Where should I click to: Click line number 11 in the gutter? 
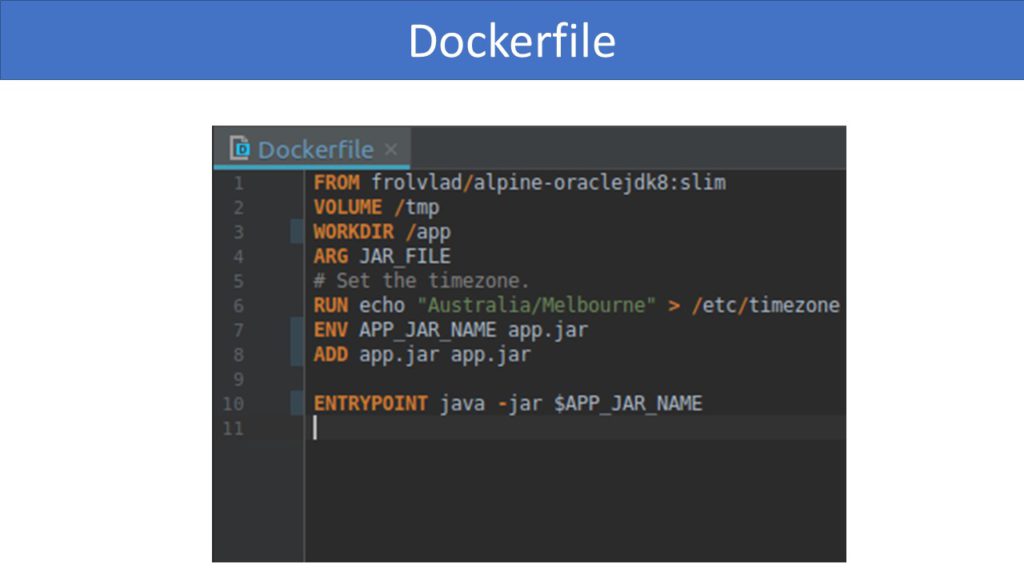pyautogui.click(x=233, y=429)
